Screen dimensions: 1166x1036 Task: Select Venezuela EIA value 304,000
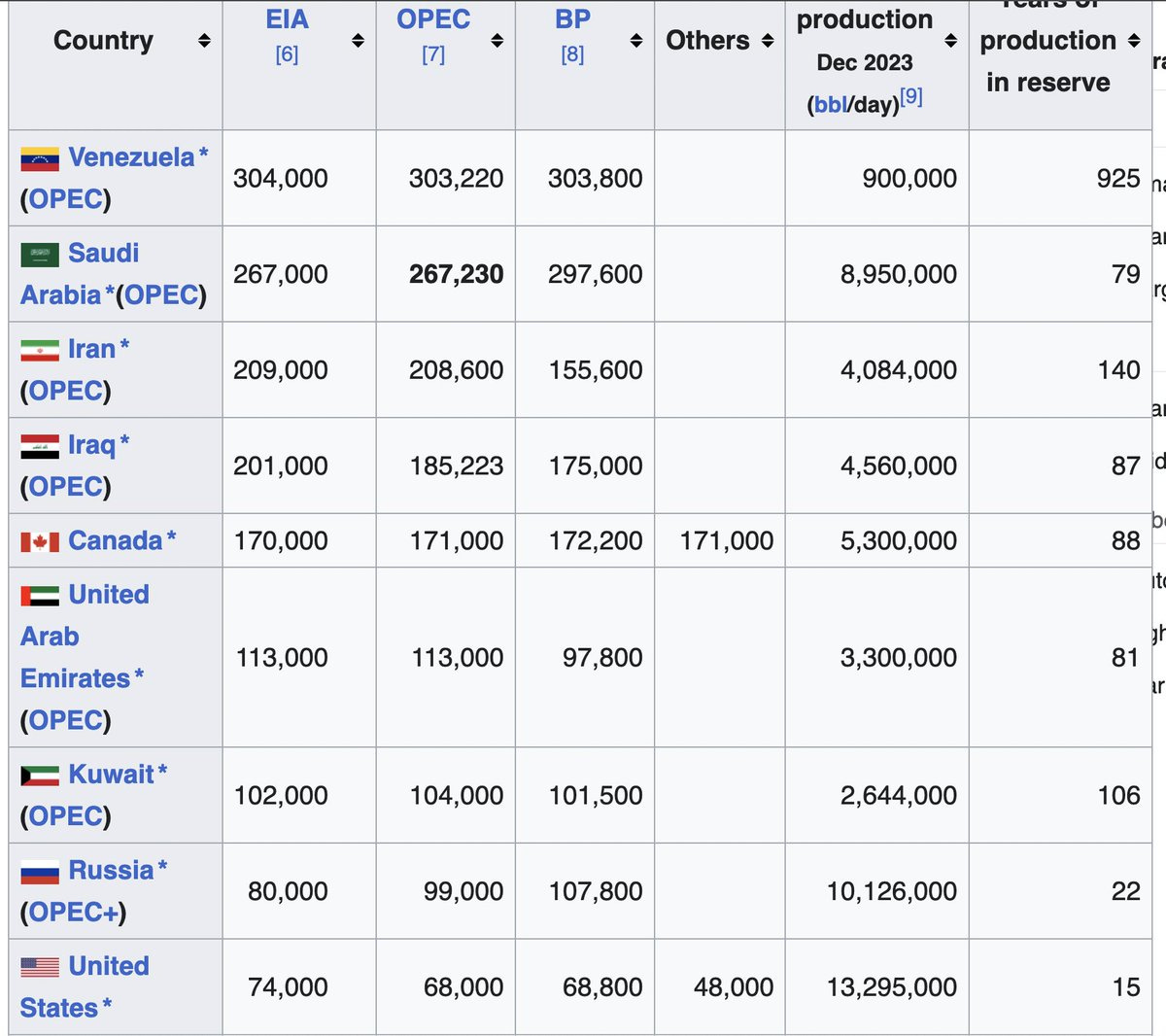(x=281, y=179)
